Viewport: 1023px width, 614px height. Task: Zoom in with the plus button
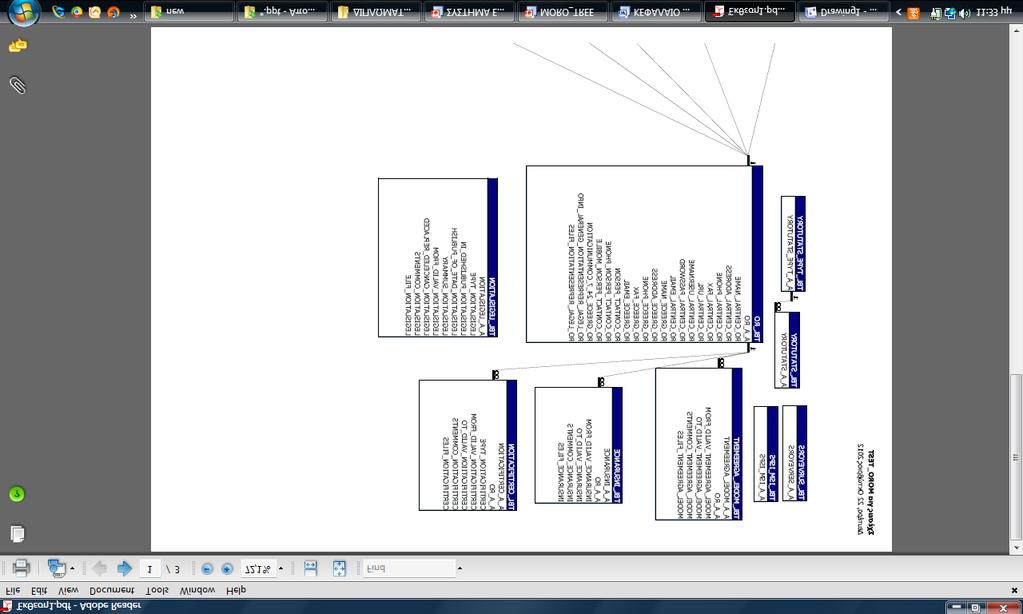[226, 569]
